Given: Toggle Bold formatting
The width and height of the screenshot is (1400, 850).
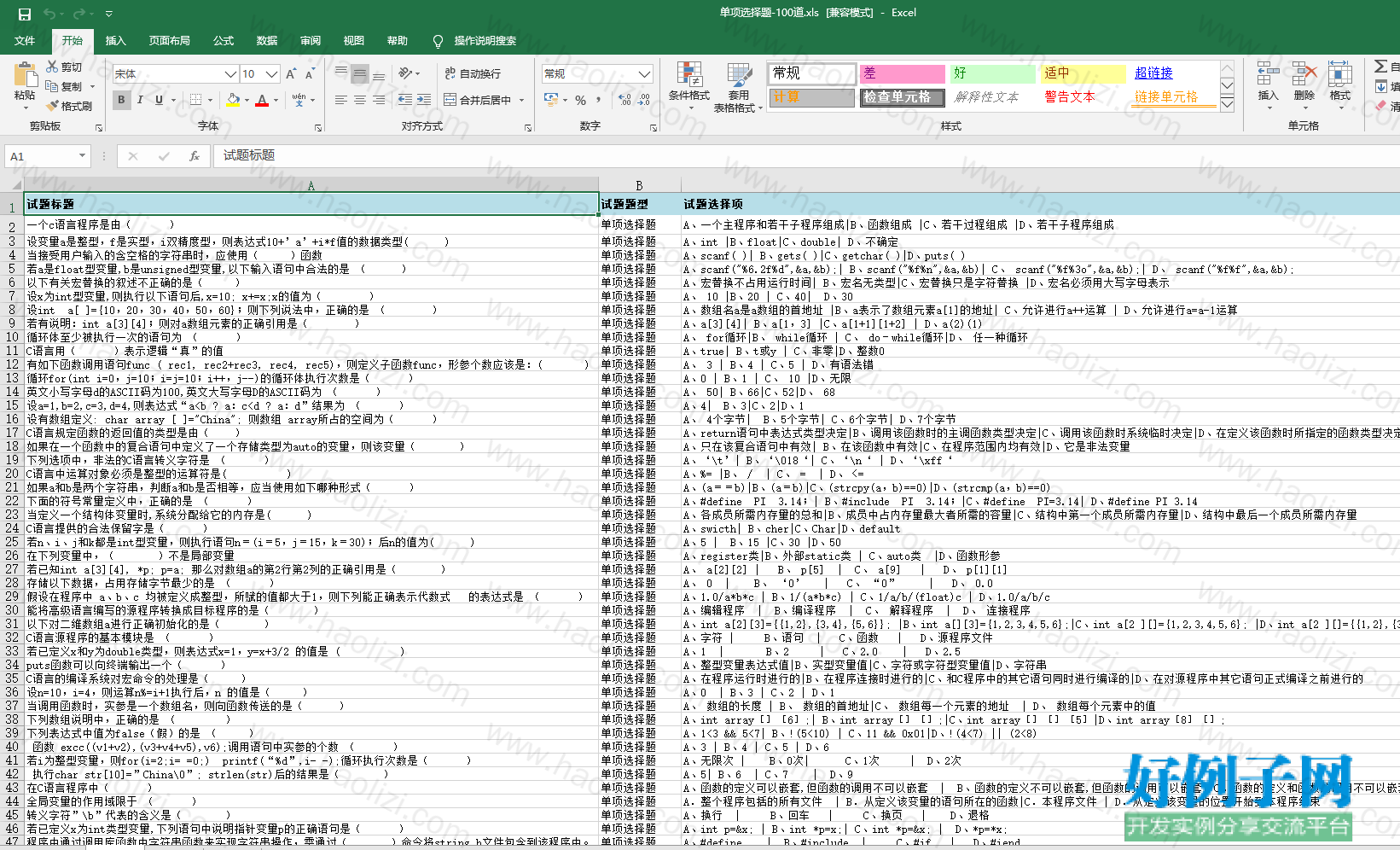Looking at the screenshot, I should [121, 100].
